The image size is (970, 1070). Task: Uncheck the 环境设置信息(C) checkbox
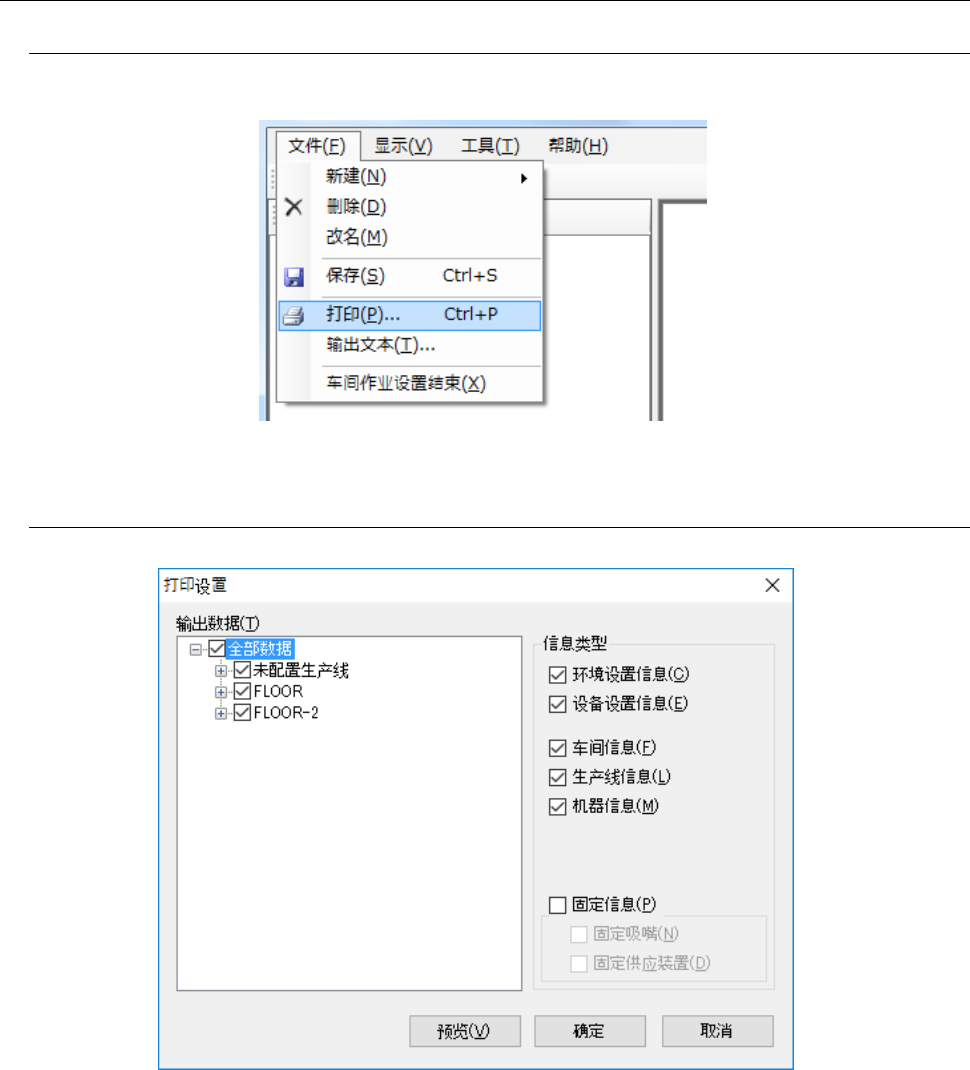558,675
